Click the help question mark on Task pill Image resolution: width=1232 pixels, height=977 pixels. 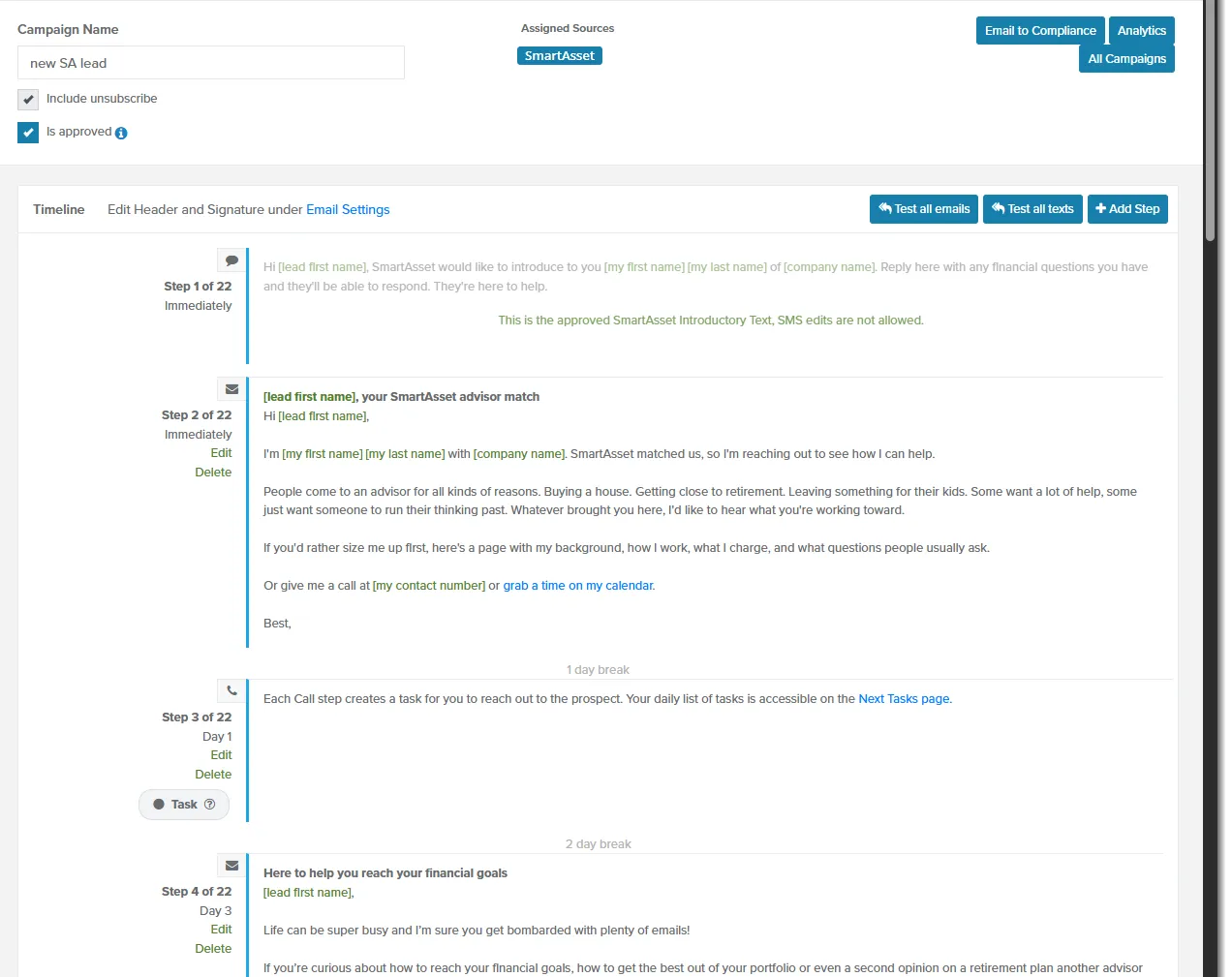pyautogui.click(x=209, y=805)
